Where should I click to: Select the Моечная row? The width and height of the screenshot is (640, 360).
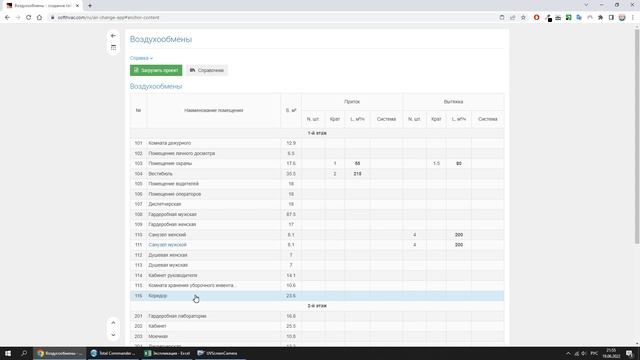pyautogui.click(x=317, y=337)
